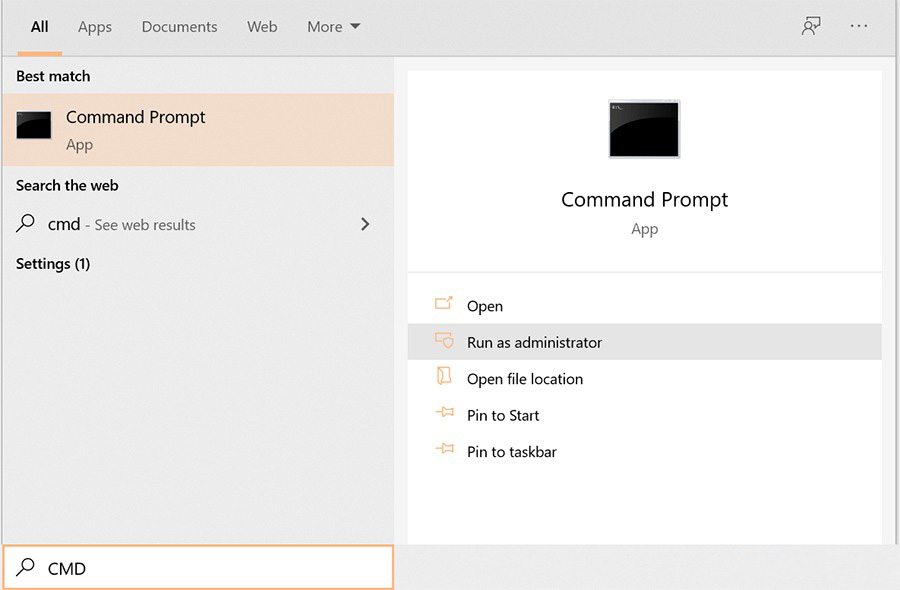Choose Run as administrator
The width and height of the screenshot is (900, 590).
click(645, 342)
